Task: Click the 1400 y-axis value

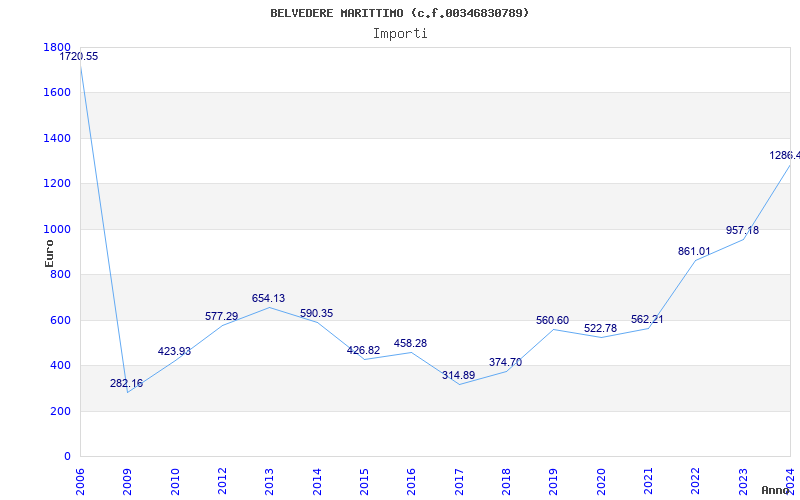Action: pyautogui.click(x=57, y=138)
